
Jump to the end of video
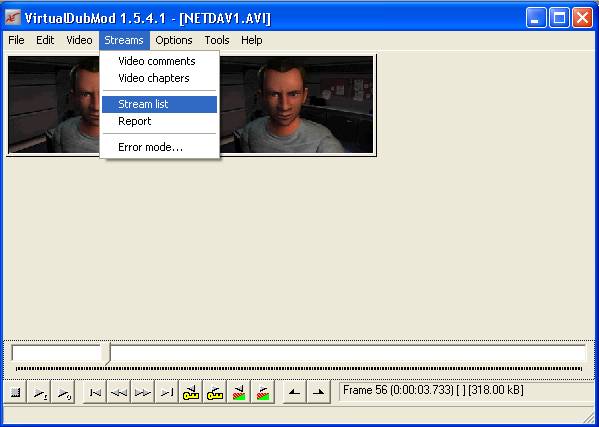(167, 392)
